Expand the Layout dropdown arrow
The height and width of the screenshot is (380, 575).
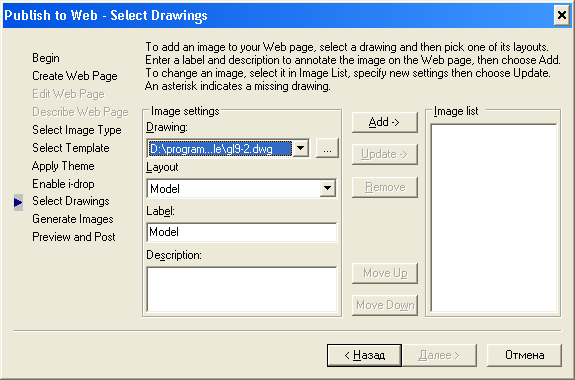(327, 189)
